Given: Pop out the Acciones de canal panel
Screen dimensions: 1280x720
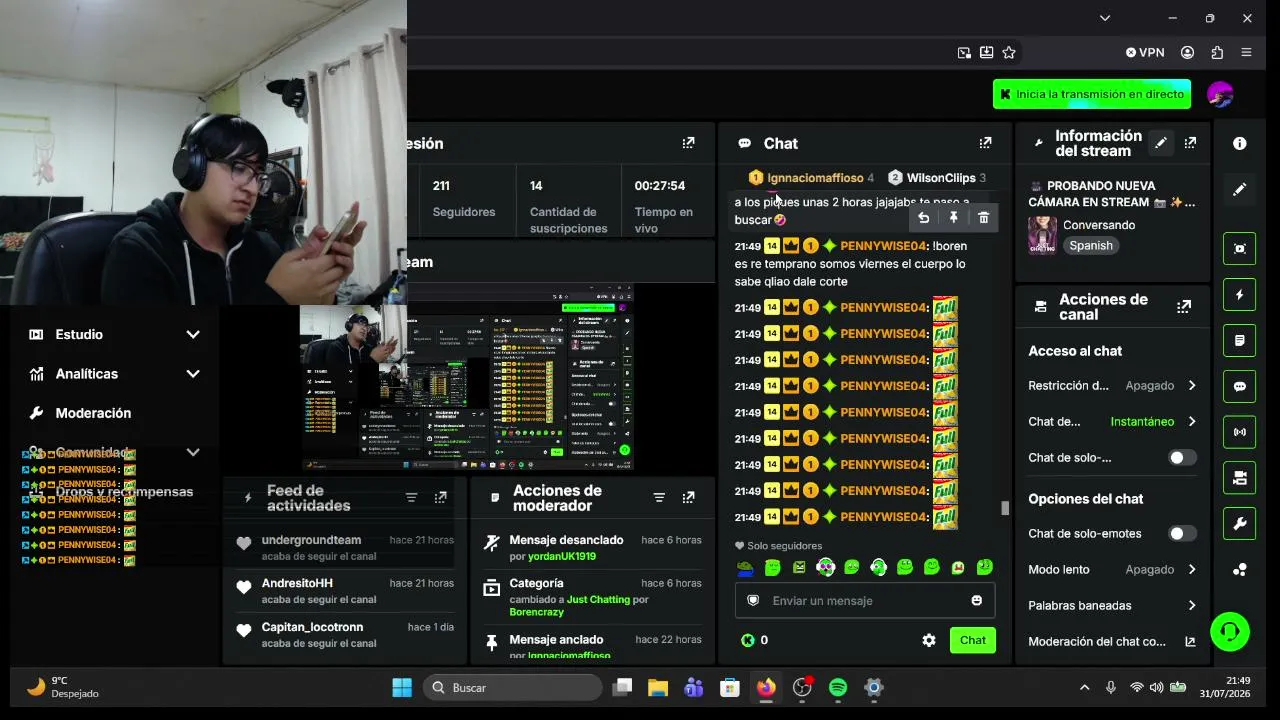Looking at the screenshot, I should [1184, 307].
